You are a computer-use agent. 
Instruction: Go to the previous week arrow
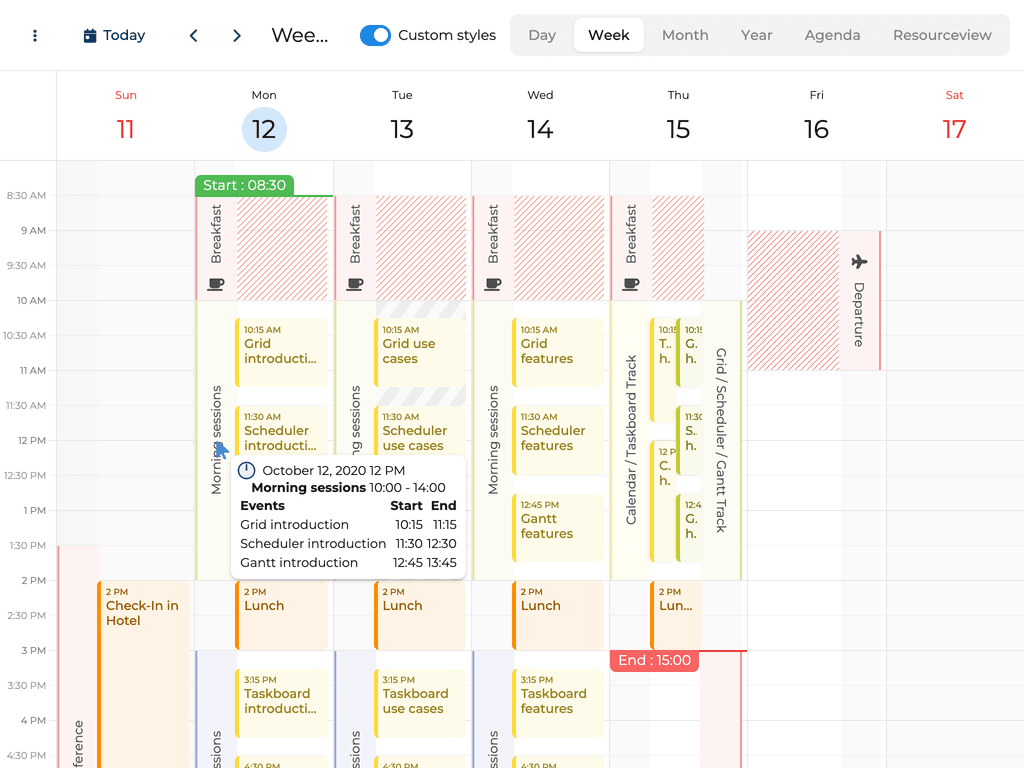point(193,36)
